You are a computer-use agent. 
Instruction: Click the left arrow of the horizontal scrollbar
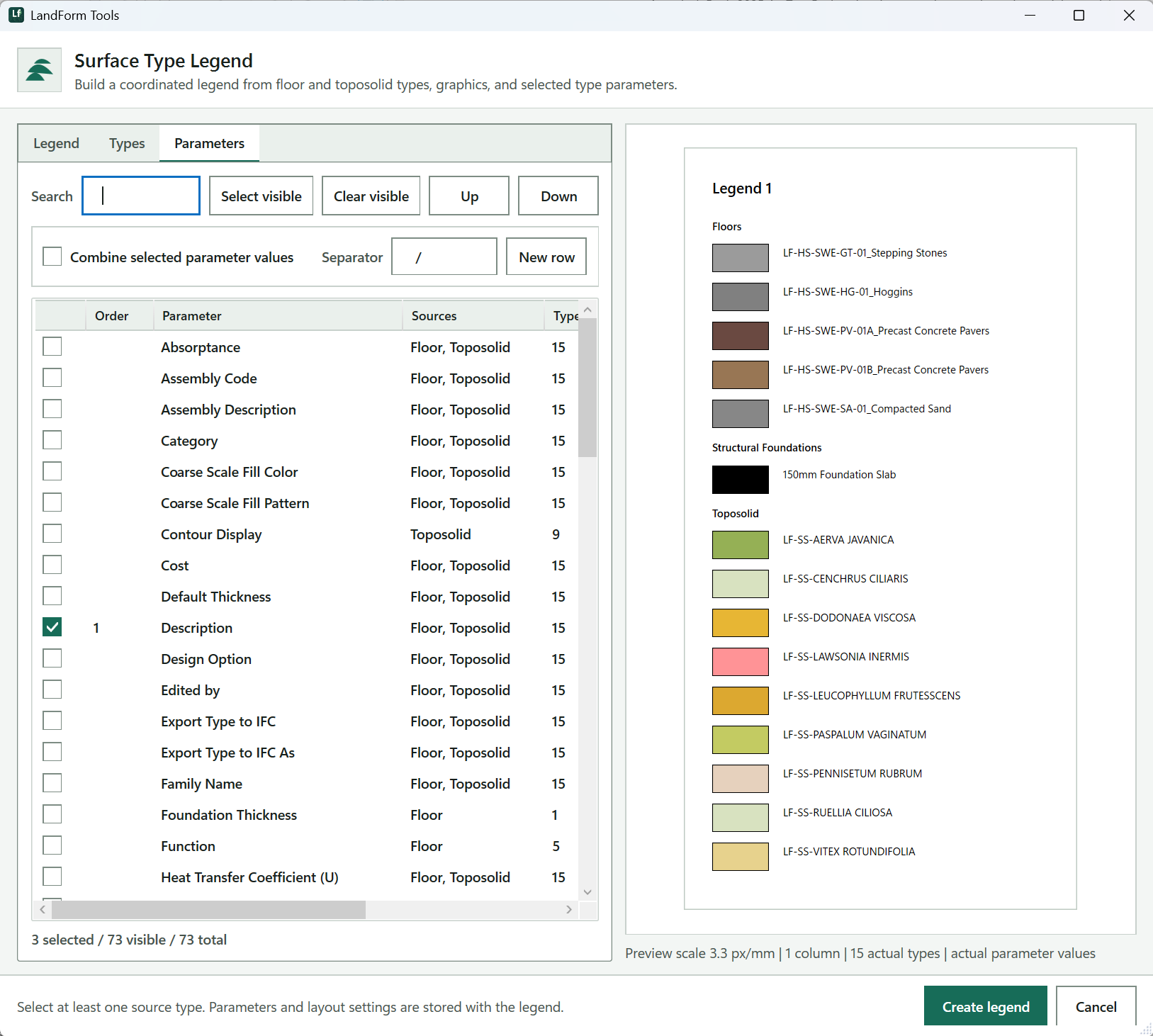click(43, 909)
